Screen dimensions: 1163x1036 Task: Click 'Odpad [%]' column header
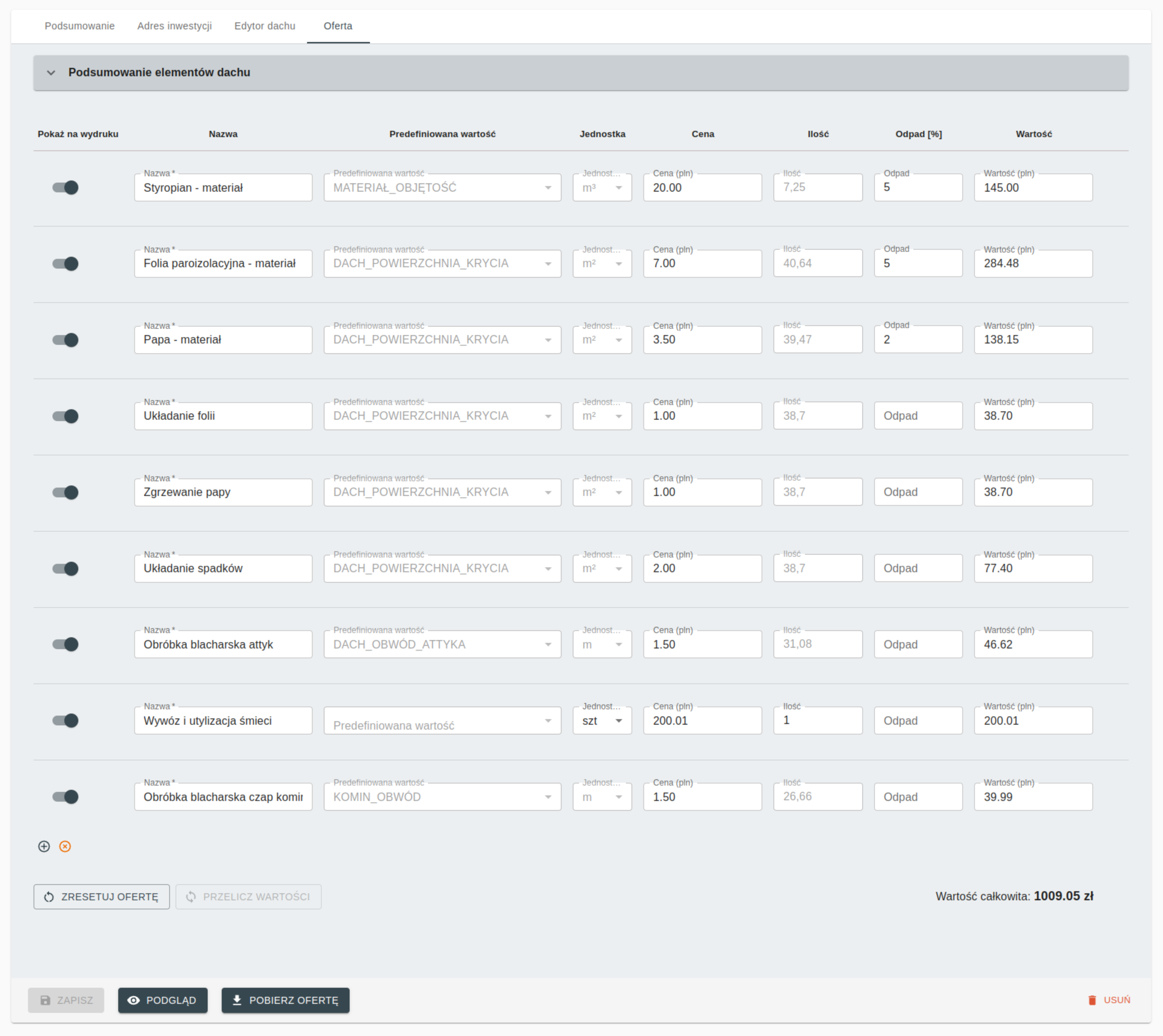(918, 134)
